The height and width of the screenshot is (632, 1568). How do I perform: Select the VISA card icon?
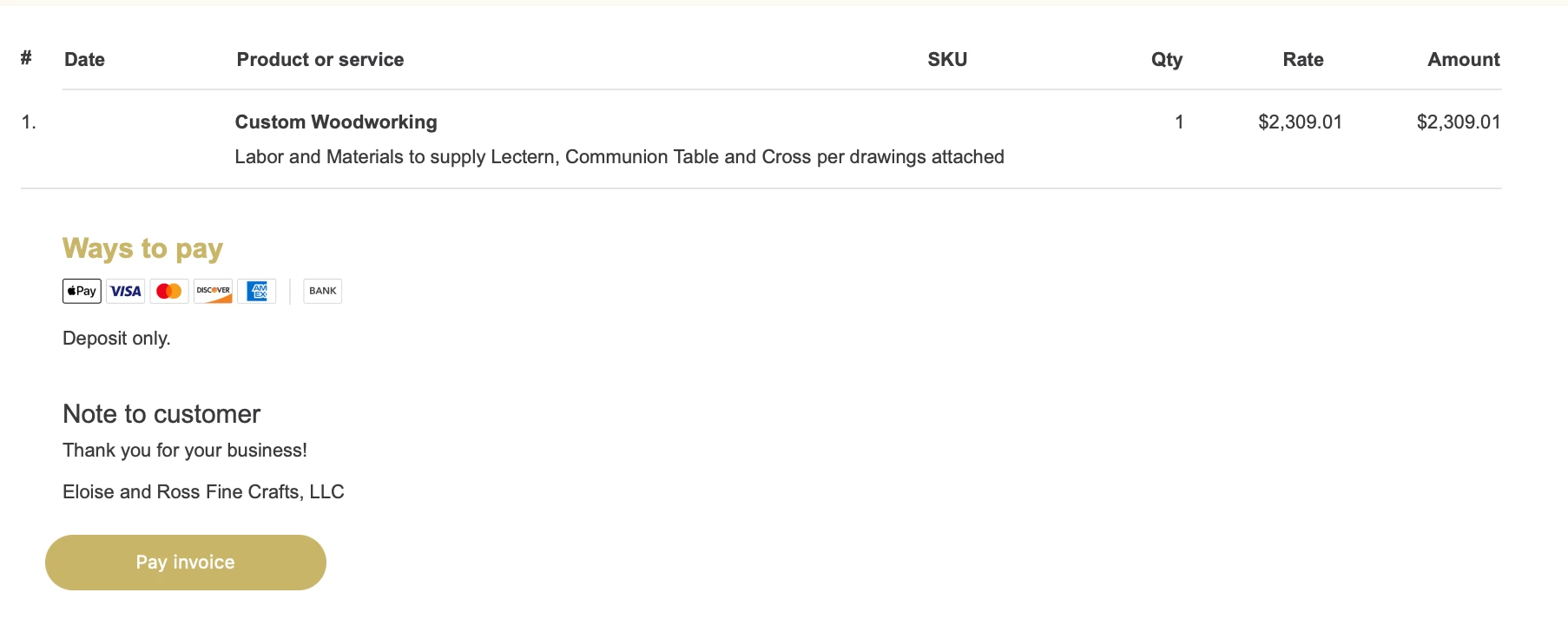[125, 291]
